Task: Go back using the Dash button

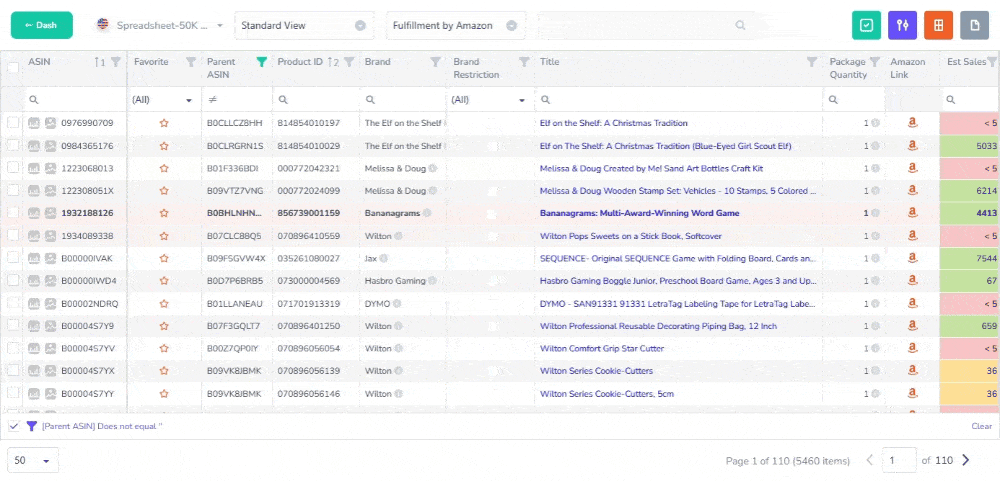Action: [41, 25]
